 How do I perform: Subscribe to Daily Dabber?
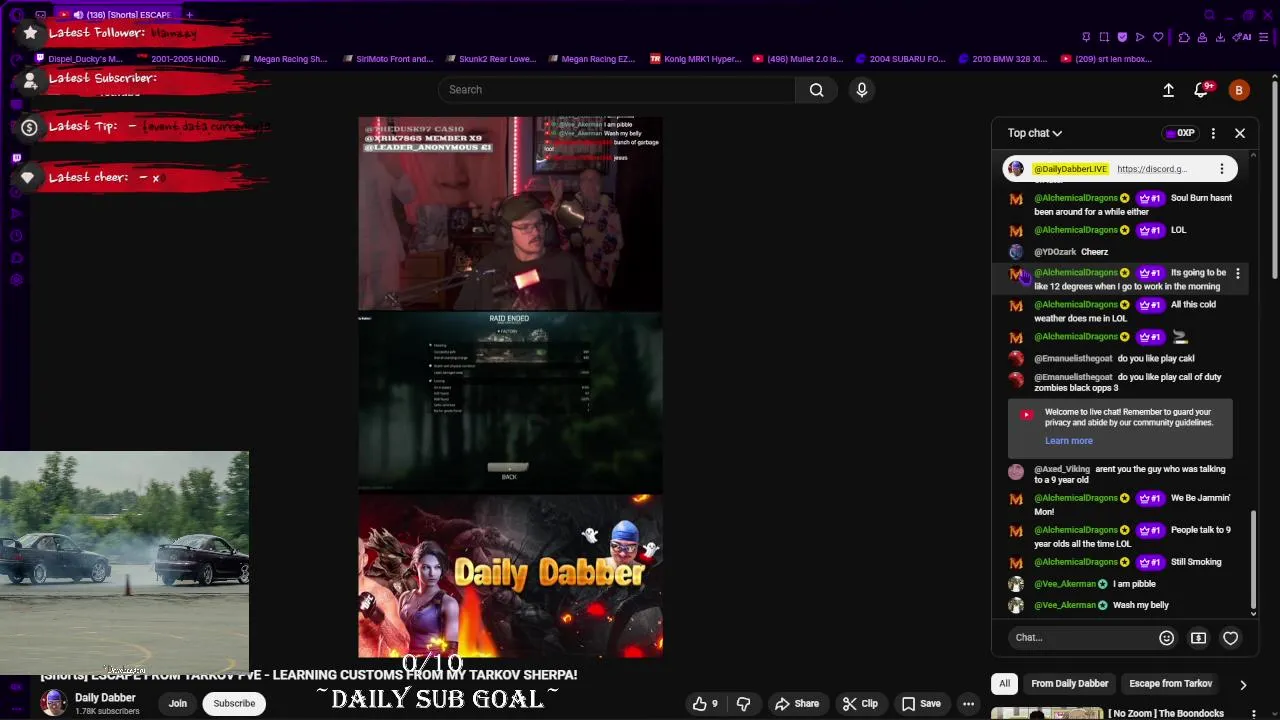pos(234,704)
